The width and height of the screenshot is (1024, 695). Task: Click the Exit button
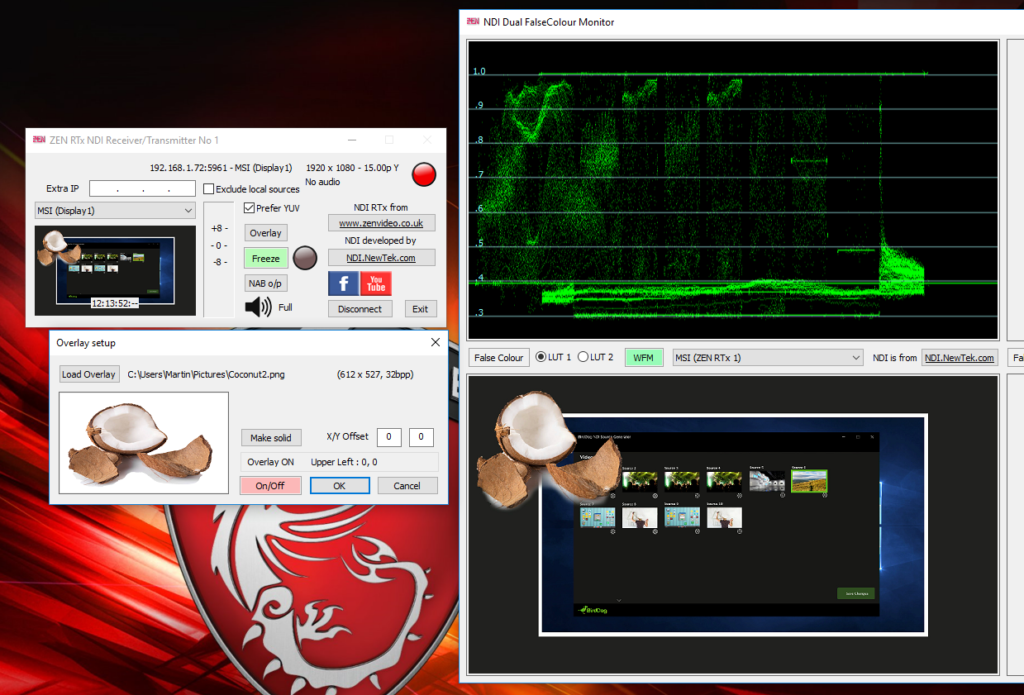[x=420, y=309]
